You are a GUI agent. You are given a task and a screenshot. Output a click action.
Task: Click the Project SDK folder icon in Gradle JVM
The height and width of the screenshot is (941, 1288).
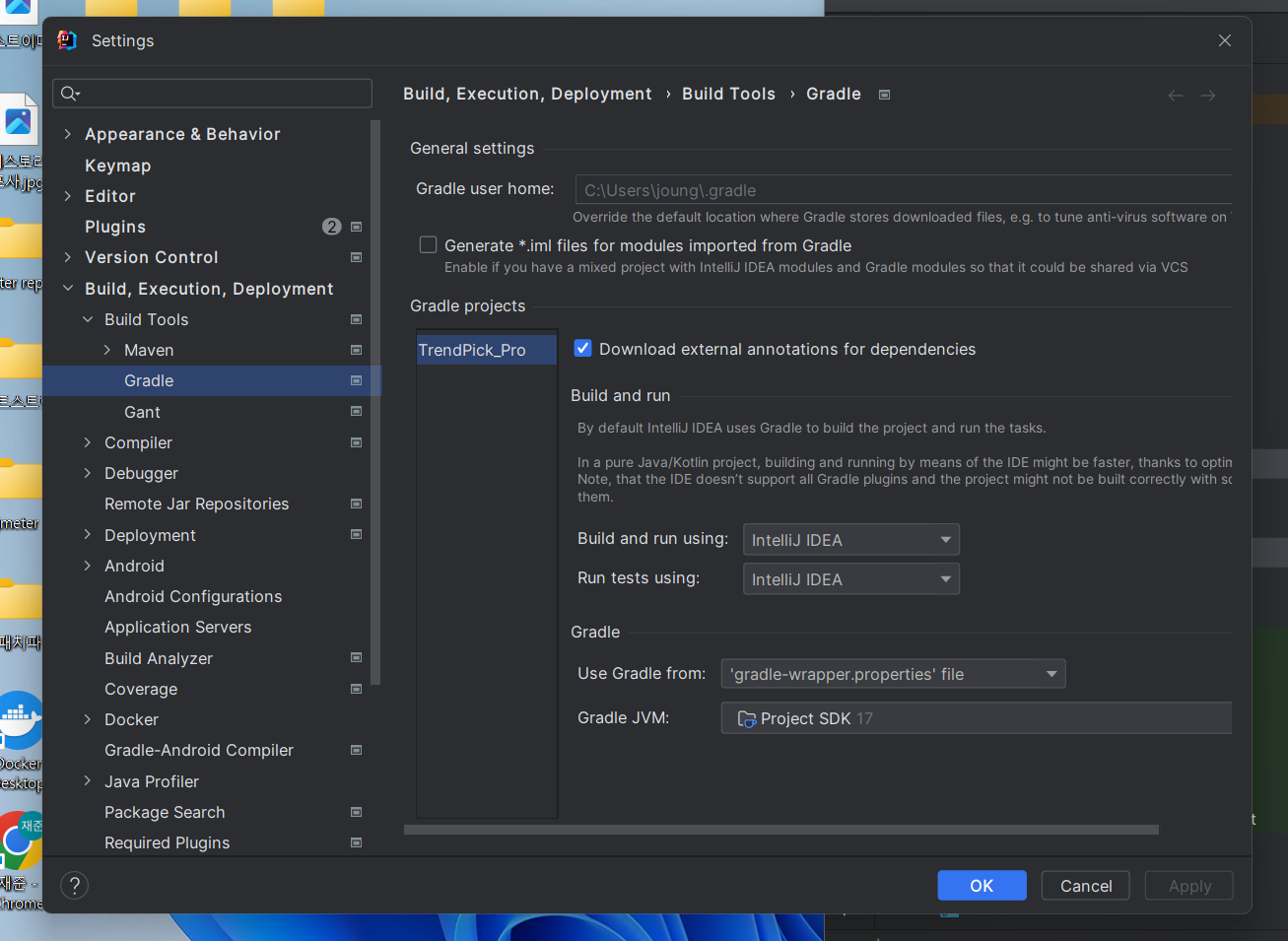pyautogui.click(x=747, y=719)
